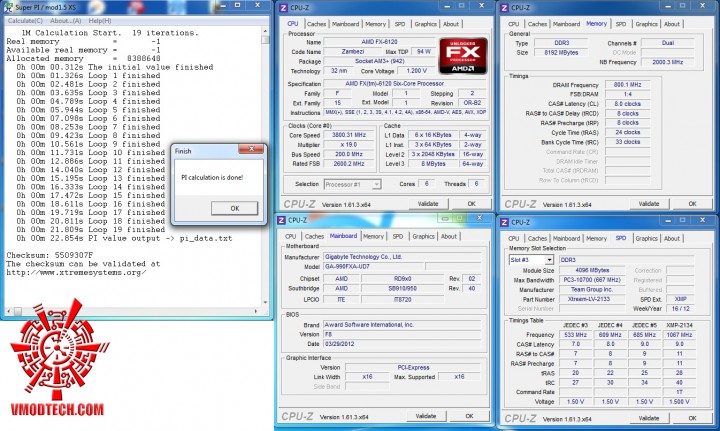Image resolution: width=720 pixels, height=431 pixels.
Task: Click the CPU-Z icon in the Memory window title
Action: (505, 8)
